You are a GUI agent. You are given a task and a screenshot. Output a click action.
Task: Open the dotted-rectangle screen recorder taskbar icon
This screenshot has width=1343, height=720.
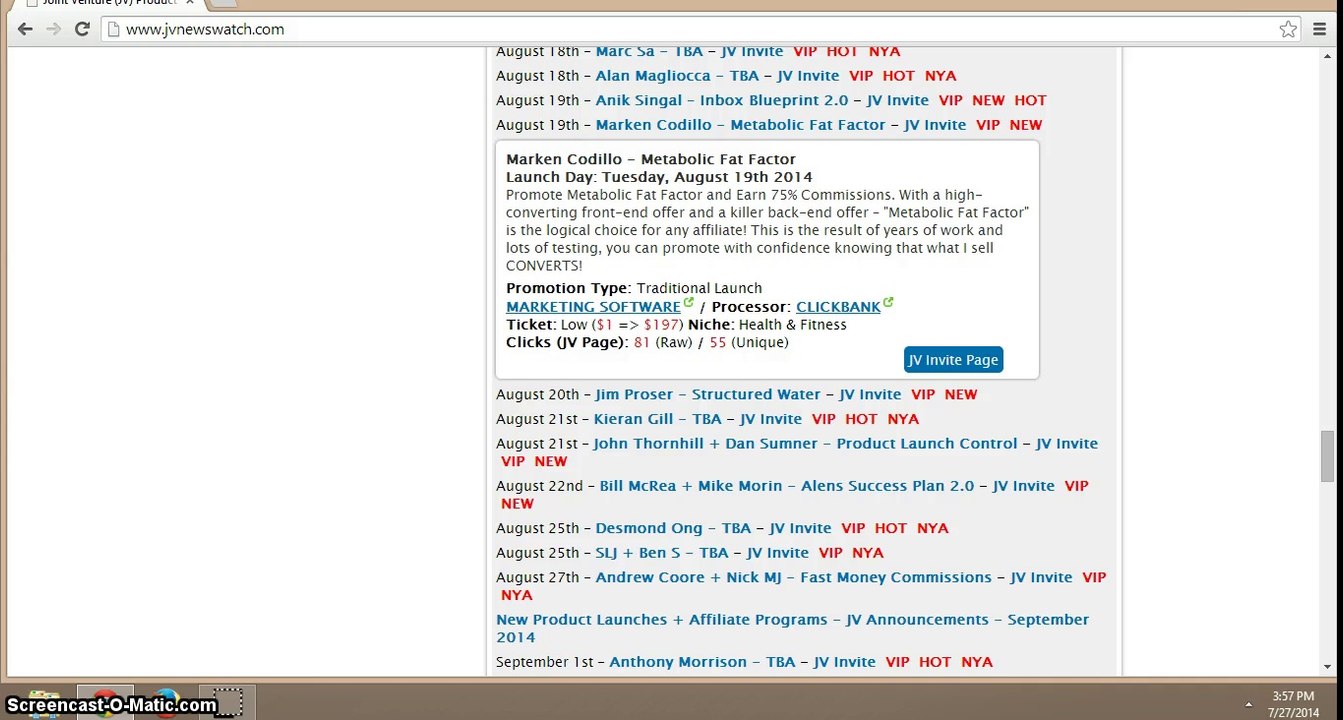228,702
